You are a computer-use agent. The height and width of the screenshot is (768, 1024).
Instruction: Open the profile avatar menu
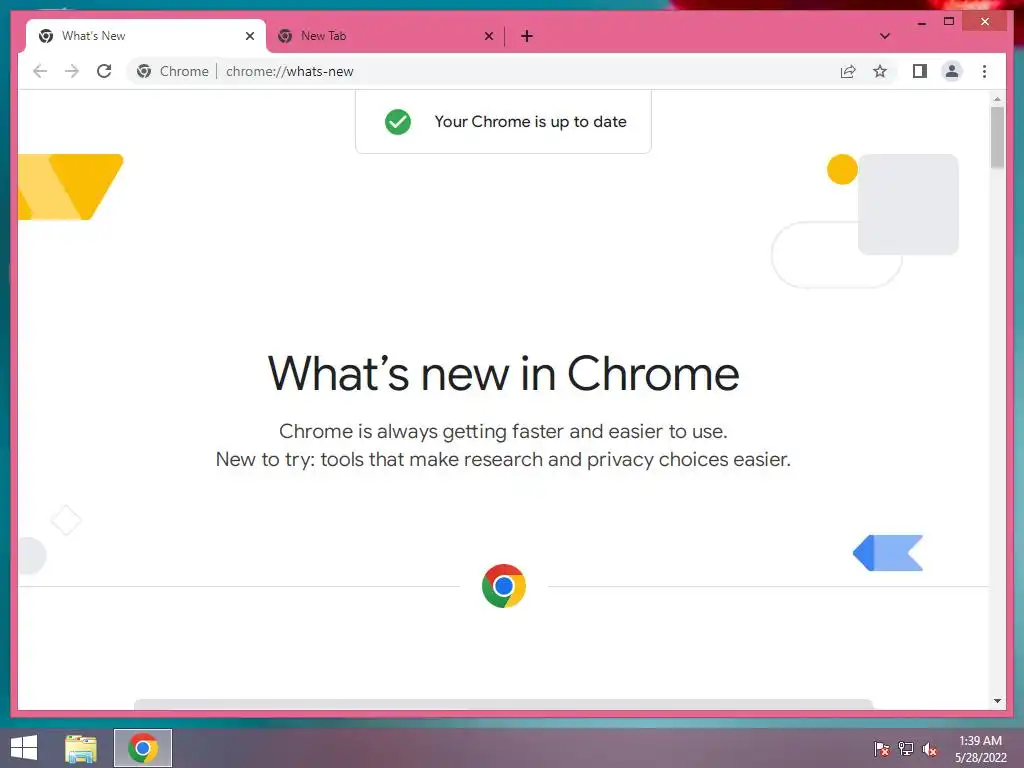tap(952, 71)
